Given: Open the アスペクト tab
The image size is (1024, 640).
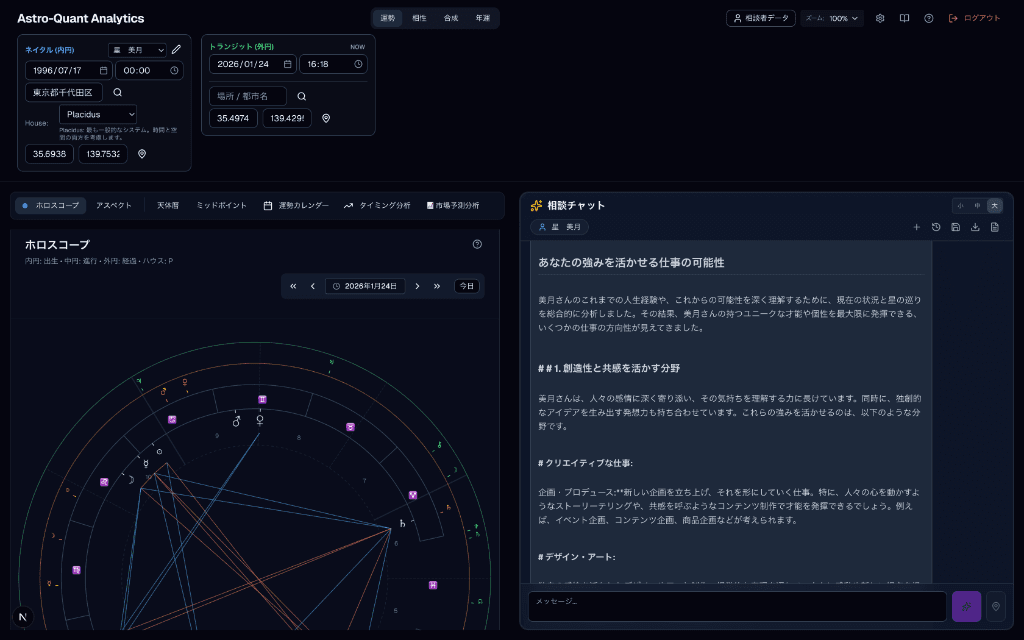Looking at the screenshot, I should point(115,205).
